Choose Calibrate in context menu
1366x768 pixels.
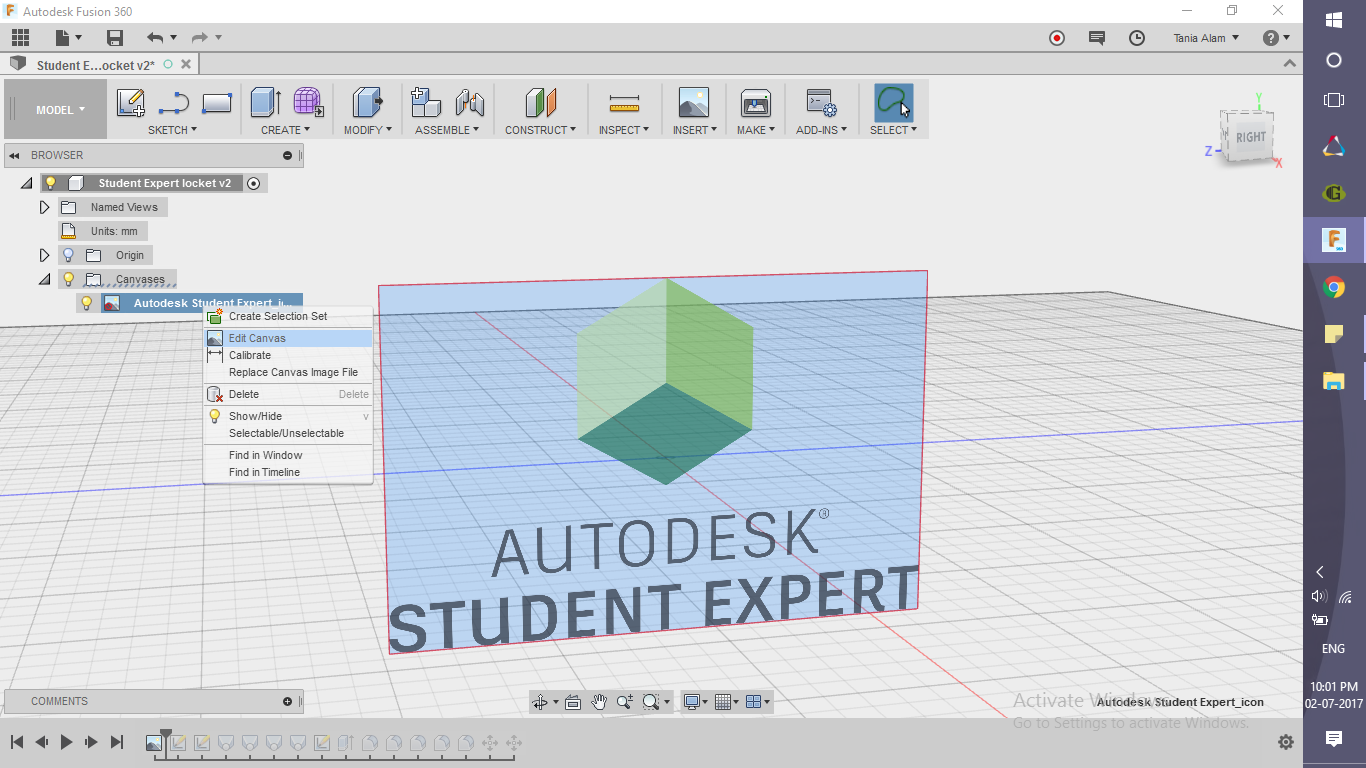tap(288, 355)
